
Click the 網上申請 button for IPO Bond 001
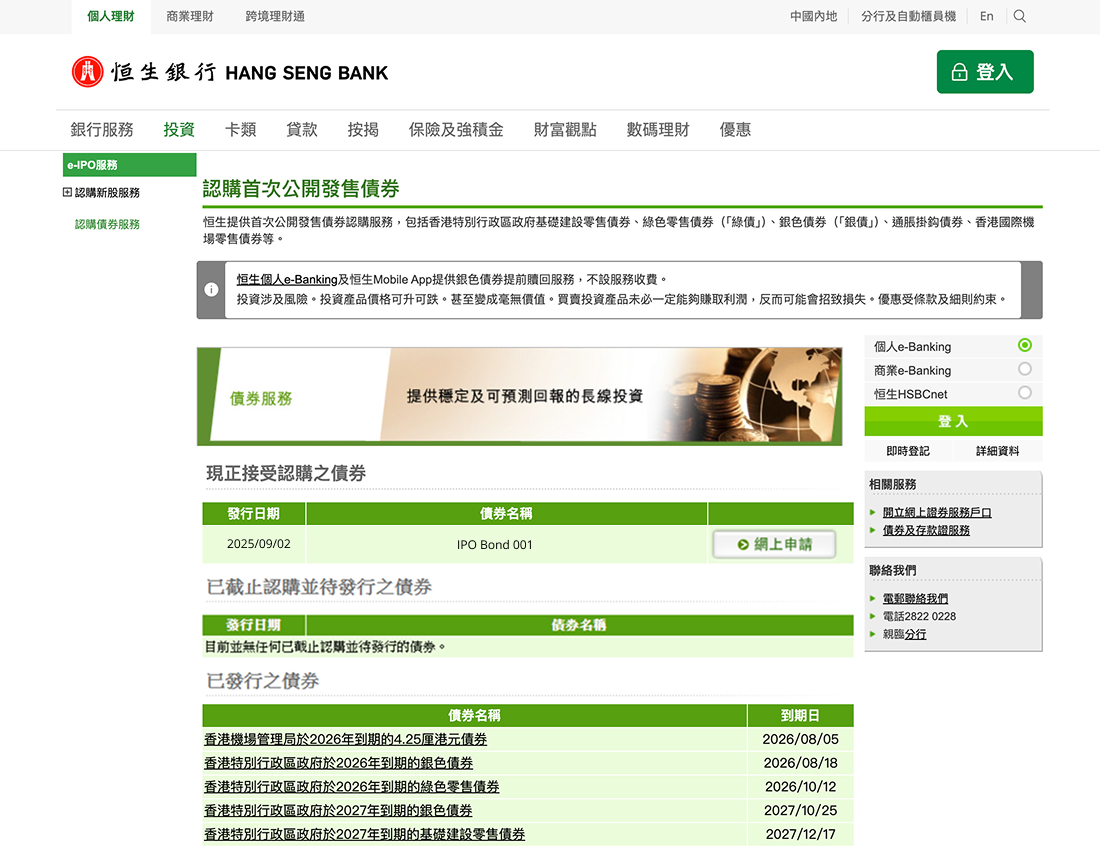coord(774,543)
